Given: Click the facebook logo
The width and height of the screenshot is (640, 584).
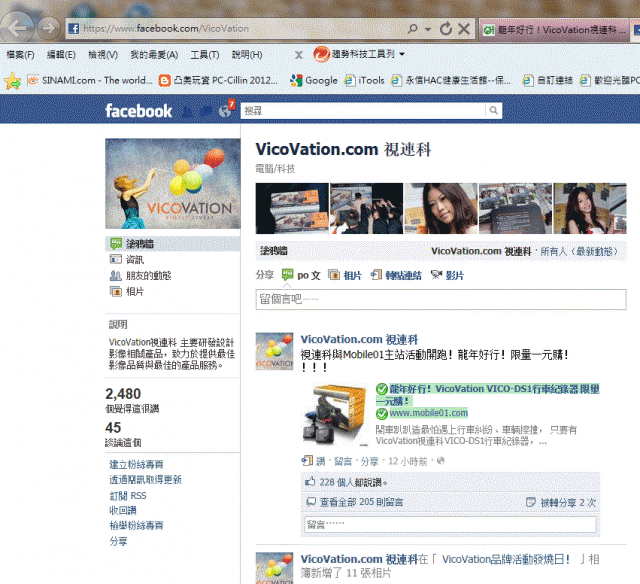Looking at the screenshot, I should [x=139, y=111].
